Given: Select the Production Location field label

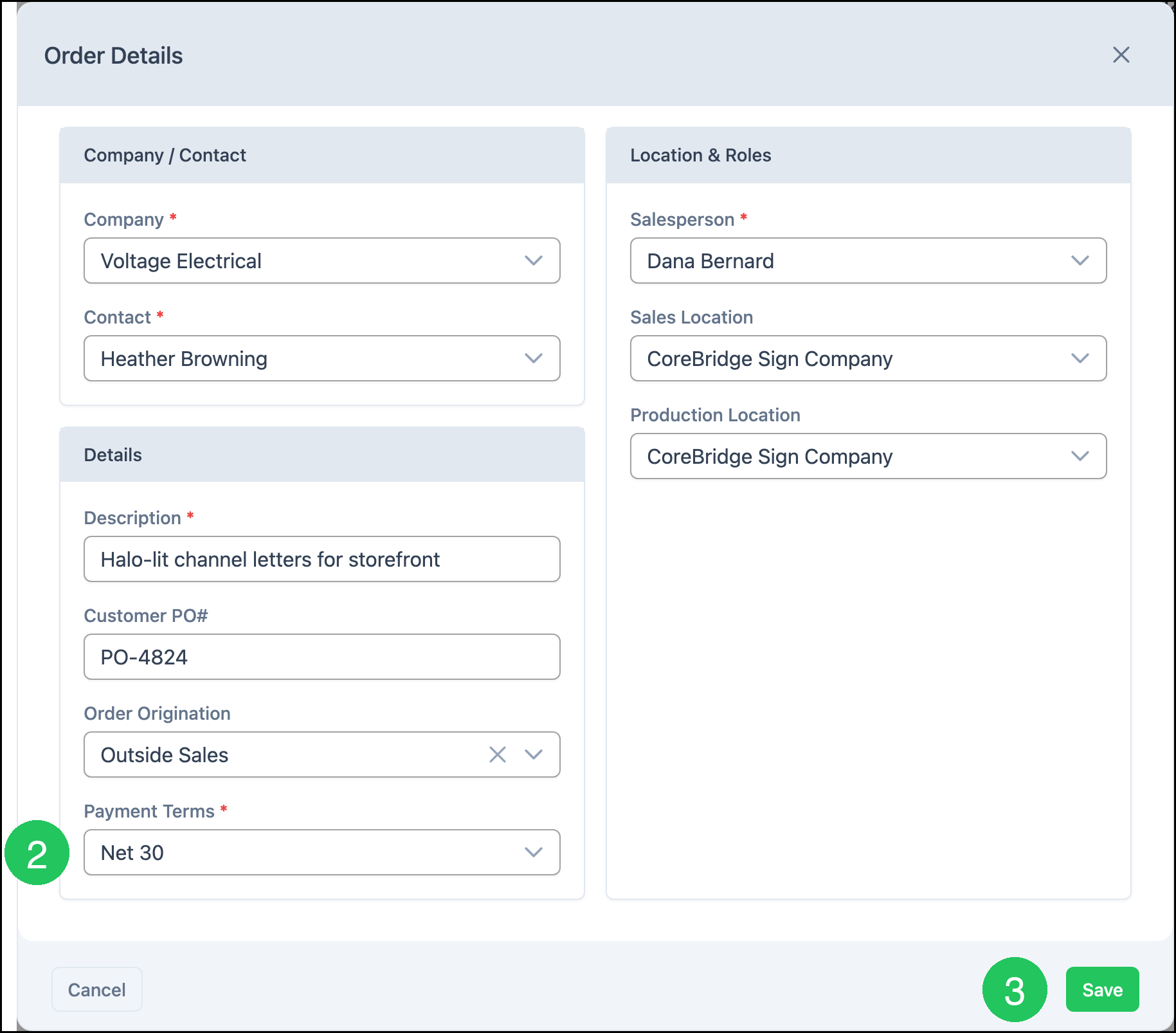Looking at the screenshot, I should pyautogui.click(x=715, y=415).
